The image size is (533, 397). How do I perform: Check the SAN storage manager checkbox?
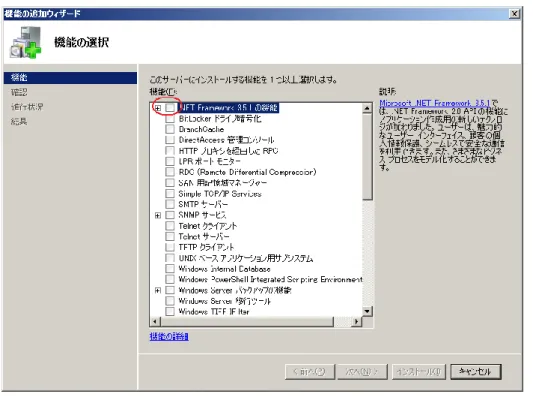pyautogui.click(x=170, y=183)
